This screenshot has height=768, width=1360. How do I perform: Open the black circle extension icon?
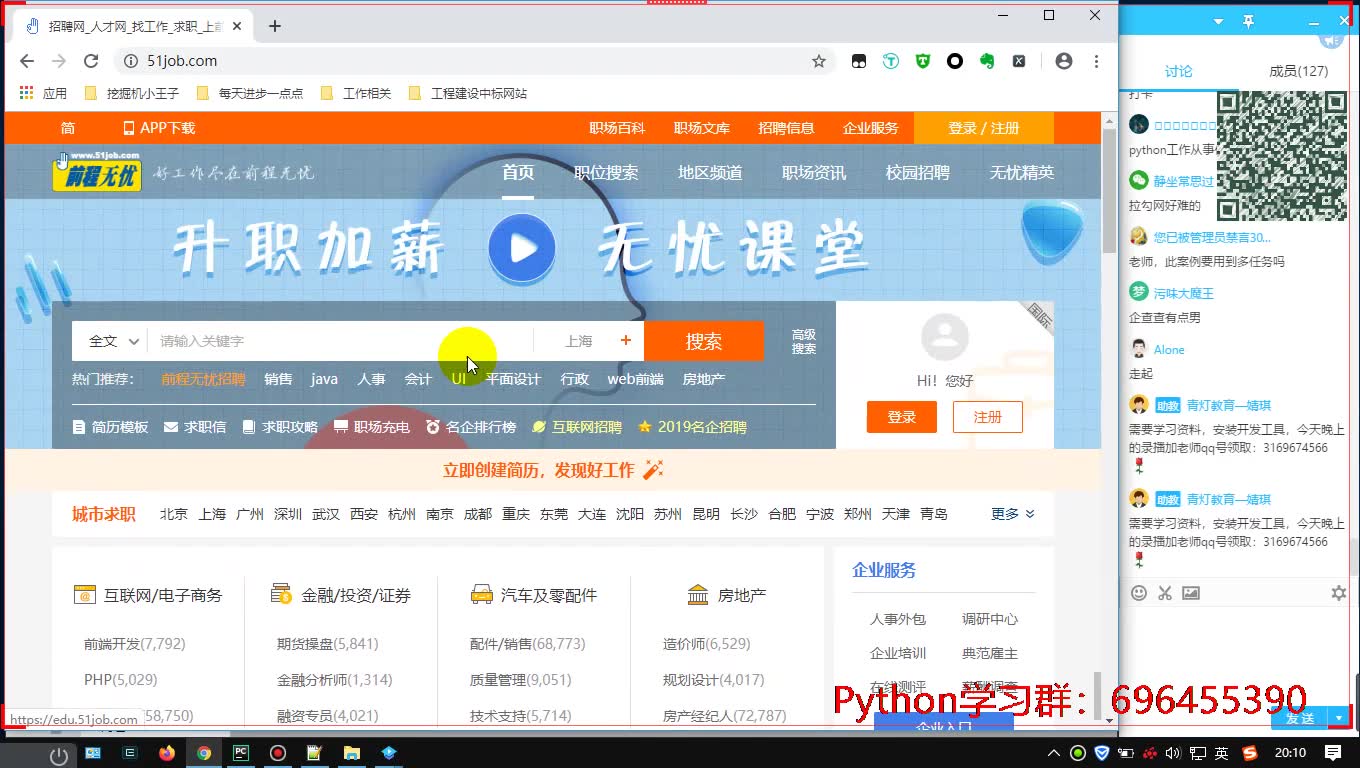[x=955, y=61]
